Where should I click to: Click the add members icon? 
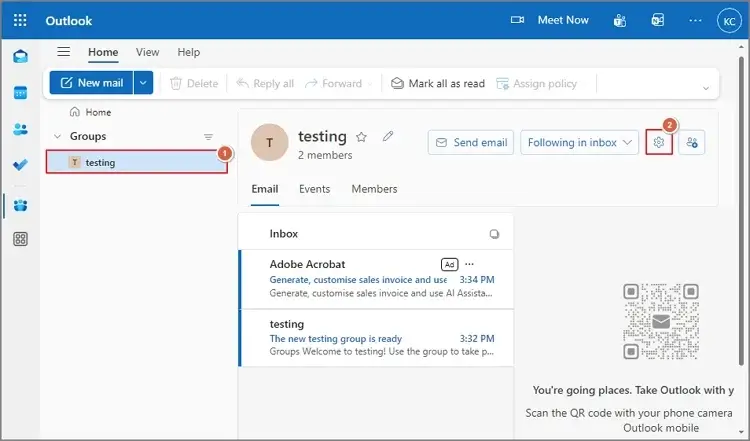pos(692,143)
